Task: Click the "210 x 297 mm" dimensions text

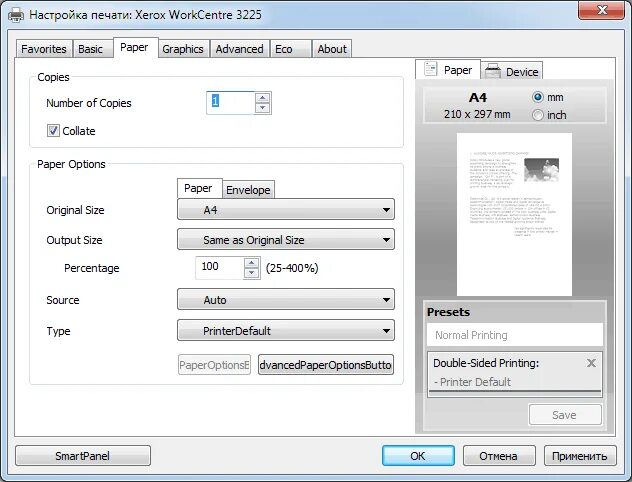Action: 477,114
